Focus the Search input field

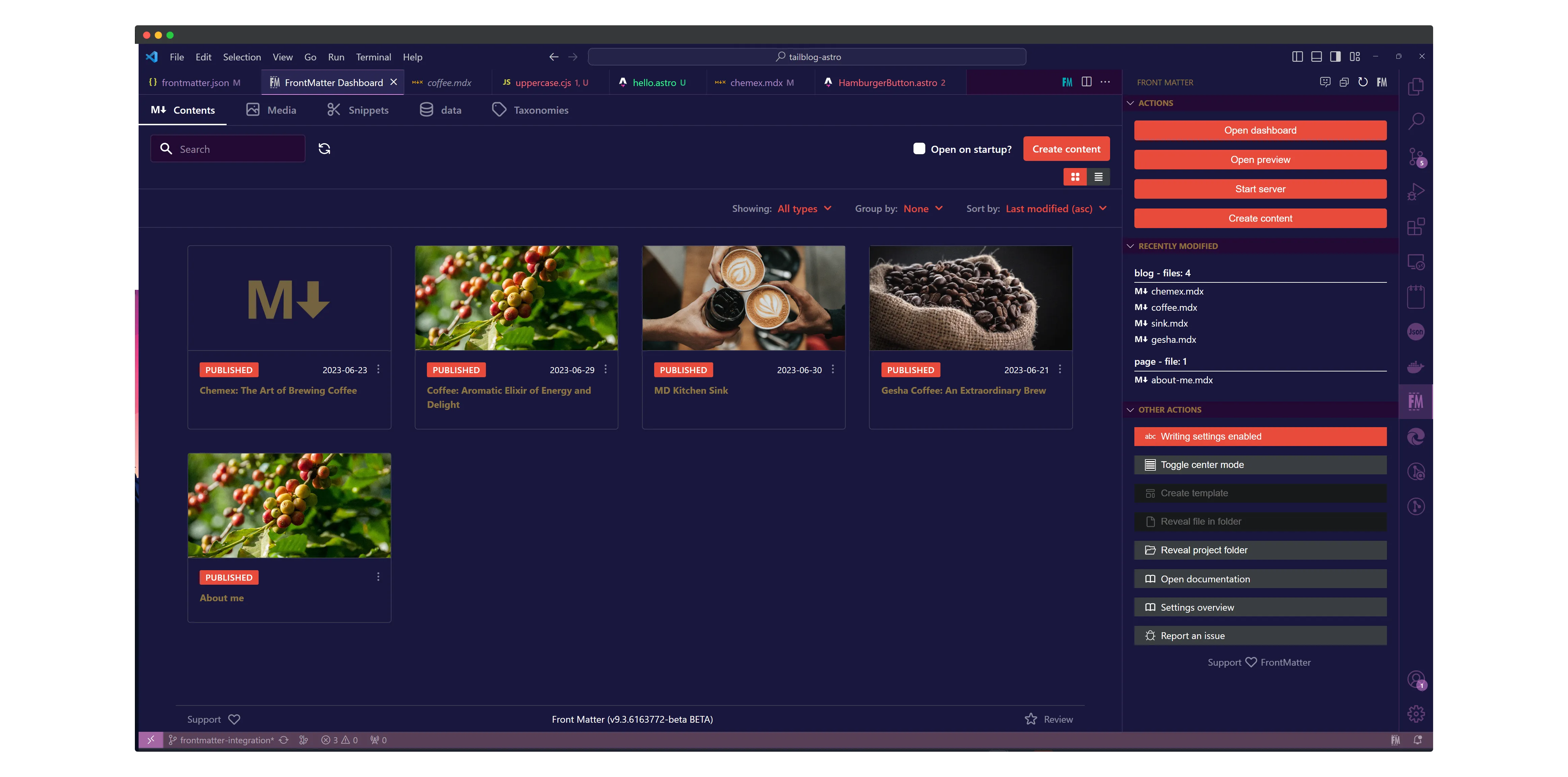coord(237,149)
